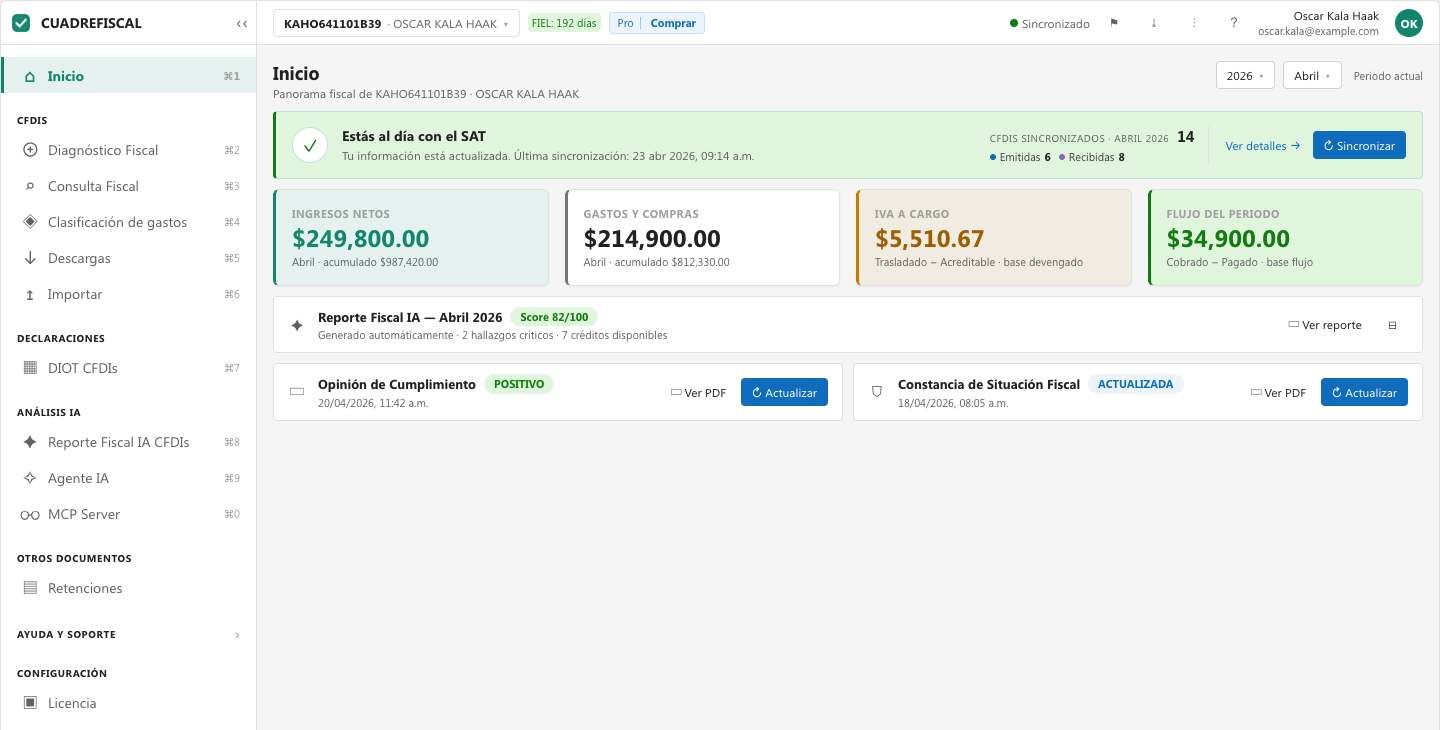Click the green checkmark circle in SAT banner
1440x730 pixels.
click(310, 145)
